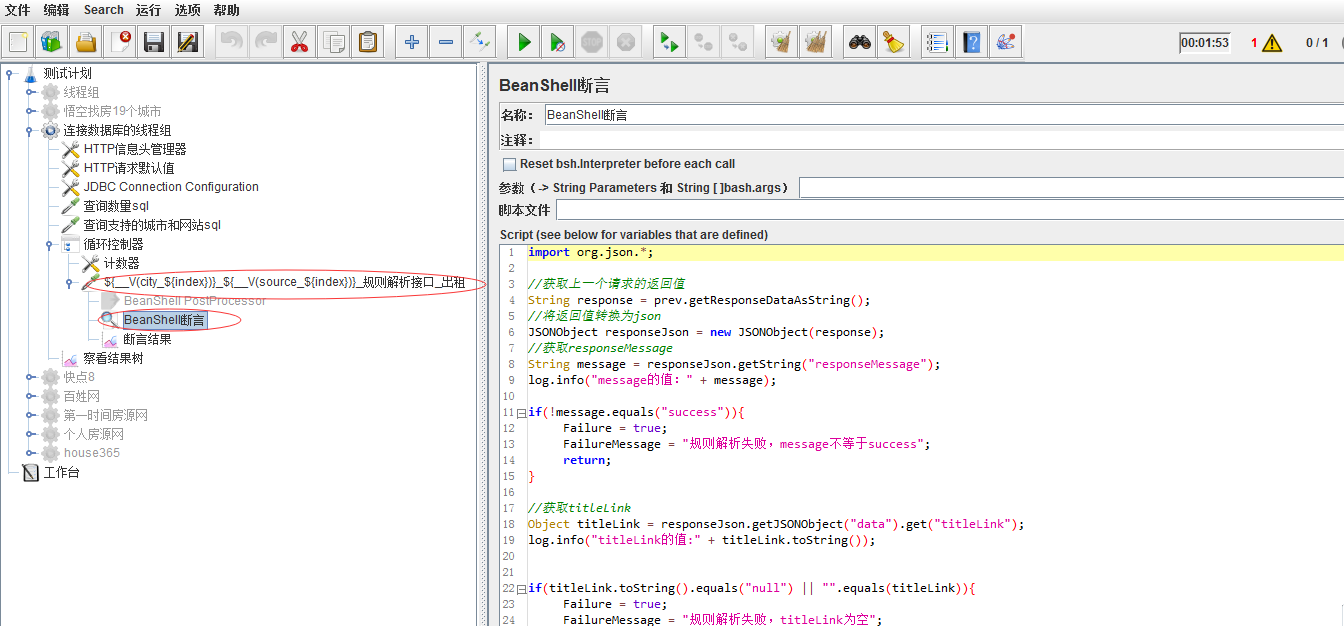Enable Reset bsh.Interpreter before each call
This screenshot has height=626, width=1344.
tap(510, 164)
